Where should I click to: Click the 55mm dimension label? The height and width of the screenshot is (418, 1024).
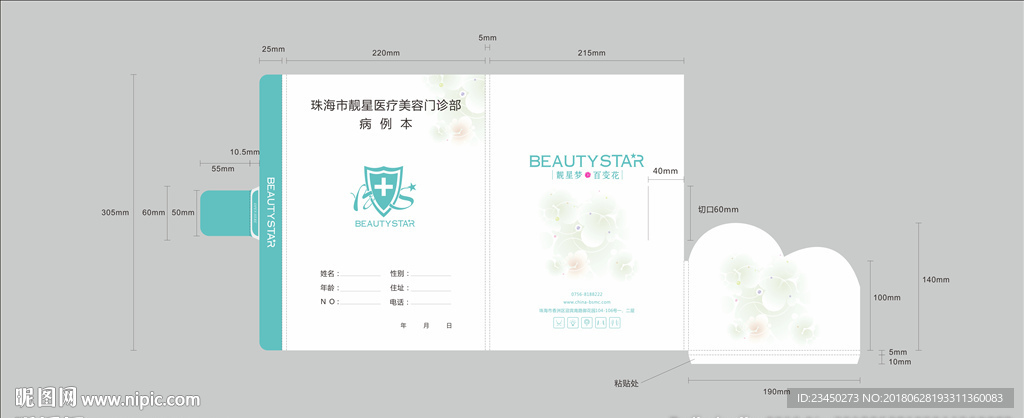pyautogui.click(x=223, y=169)
